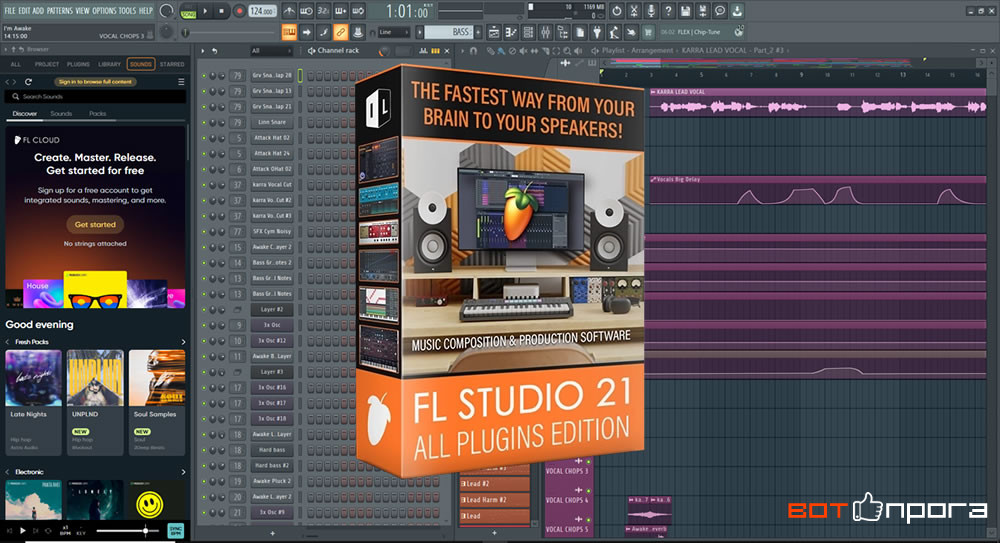The width and height of the screenshot is (1000, 543).
Task: Save project with floppy disk icon
Action: tap(686, 11)
